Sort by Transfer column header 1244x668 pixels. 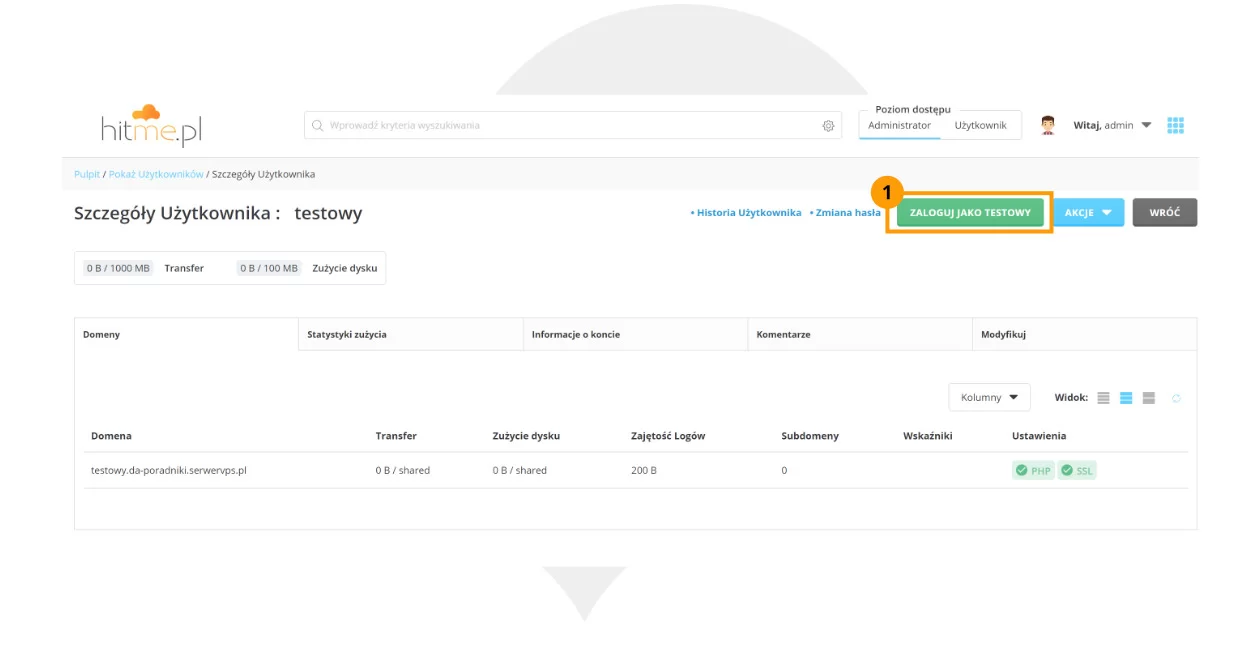pos(396,436)
